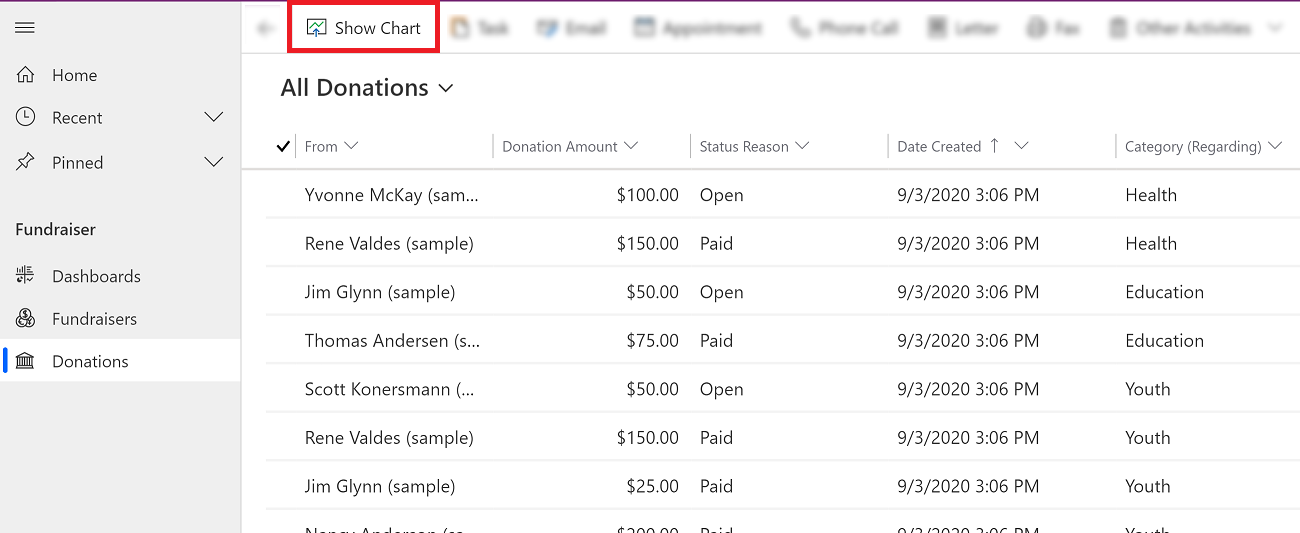
Task: Open Jim Glynn's Education donation record
Action: coord(380,292)
